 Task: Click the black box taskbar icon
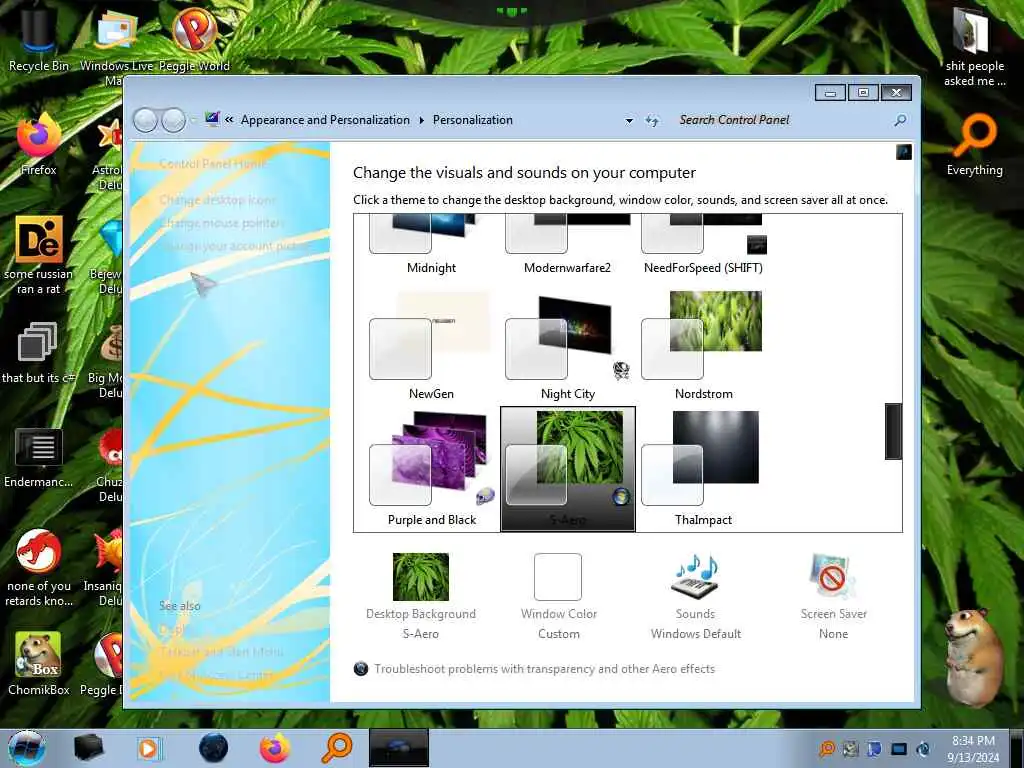tap(89, 748)
